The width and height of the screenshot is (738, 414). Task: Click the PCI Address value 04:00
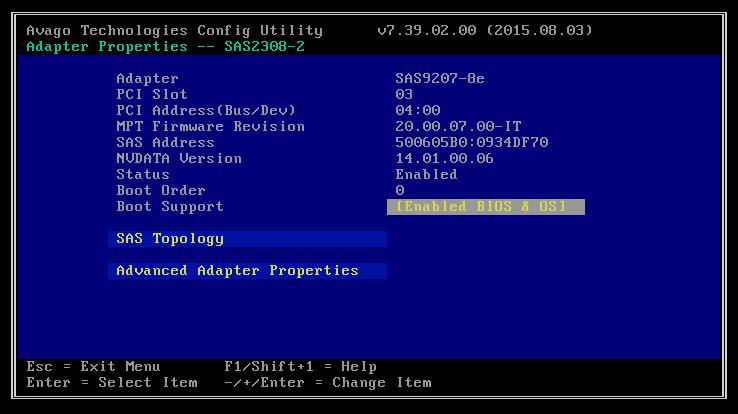point(417,111)
